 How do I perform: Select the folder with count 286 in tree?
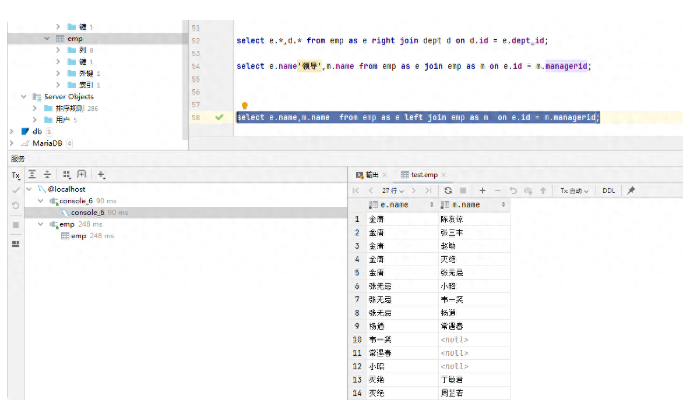point(70,108)
